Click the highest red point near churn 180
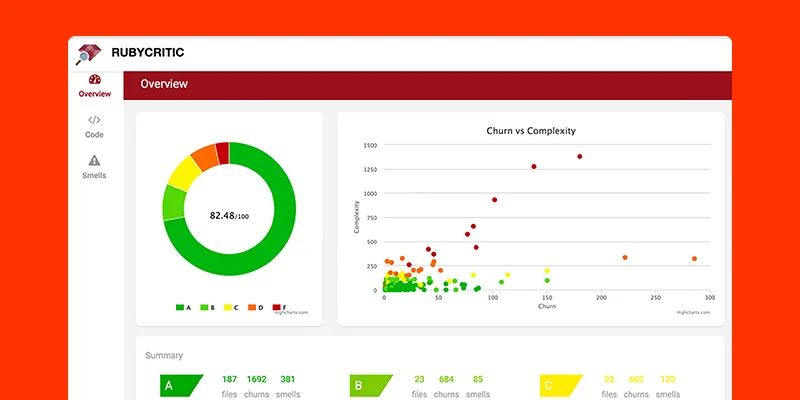This screenshot has width=800, height=400. click(580, 157)
